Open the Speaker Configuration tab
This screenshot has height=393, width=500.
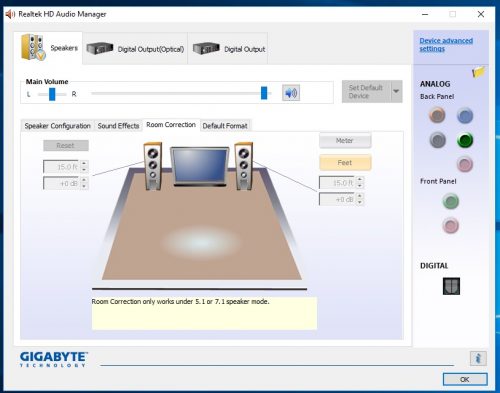point(57,126)
